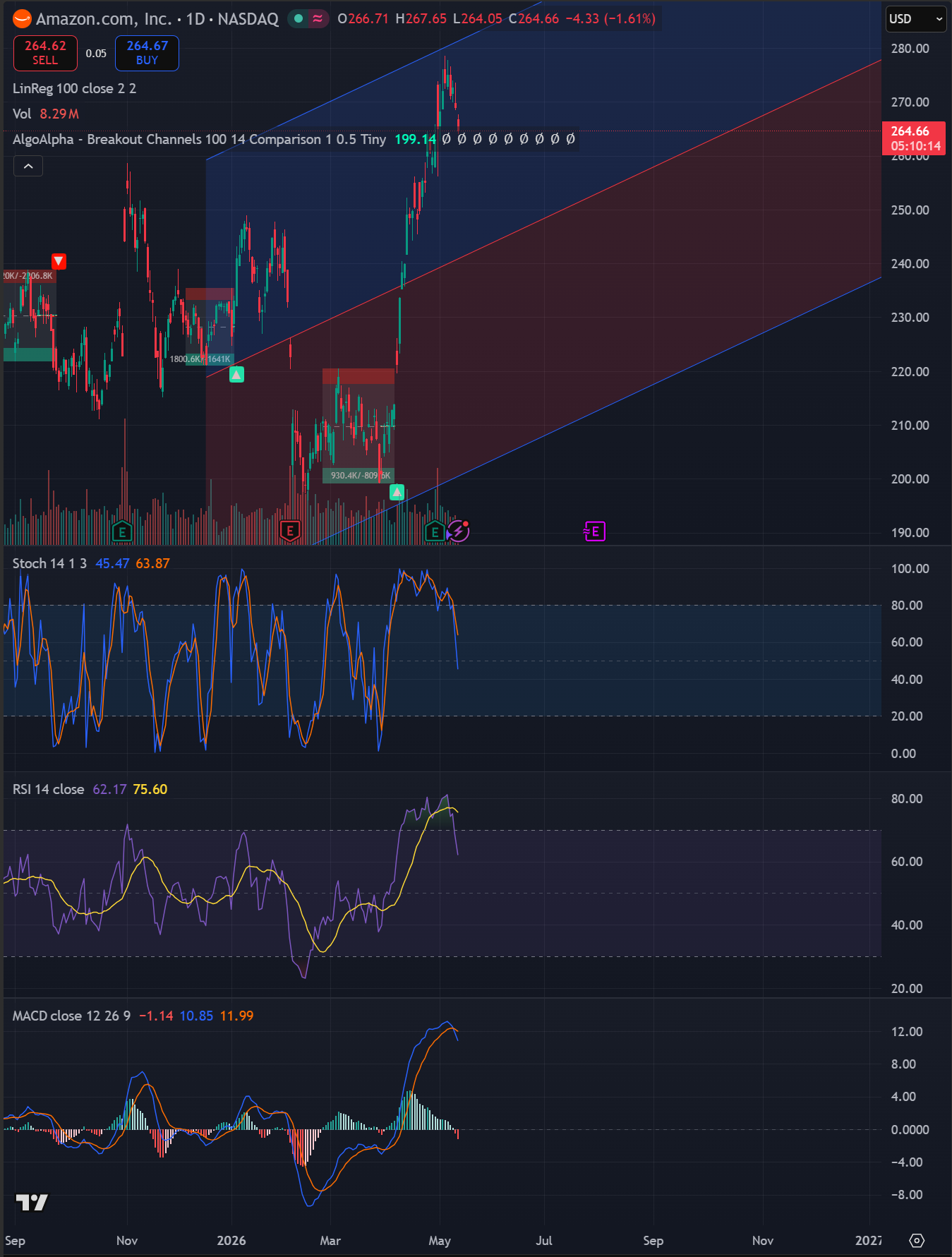Select the RSI 14 close indicator label
Screen dimensions: 952x1257
[48, 789]
